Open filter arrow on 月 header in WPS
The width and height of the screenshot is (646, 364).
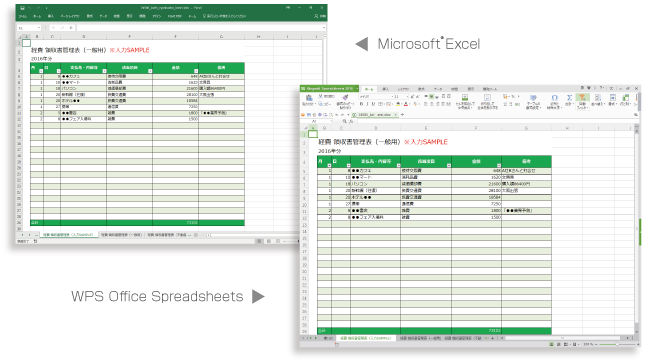(329, 166)
